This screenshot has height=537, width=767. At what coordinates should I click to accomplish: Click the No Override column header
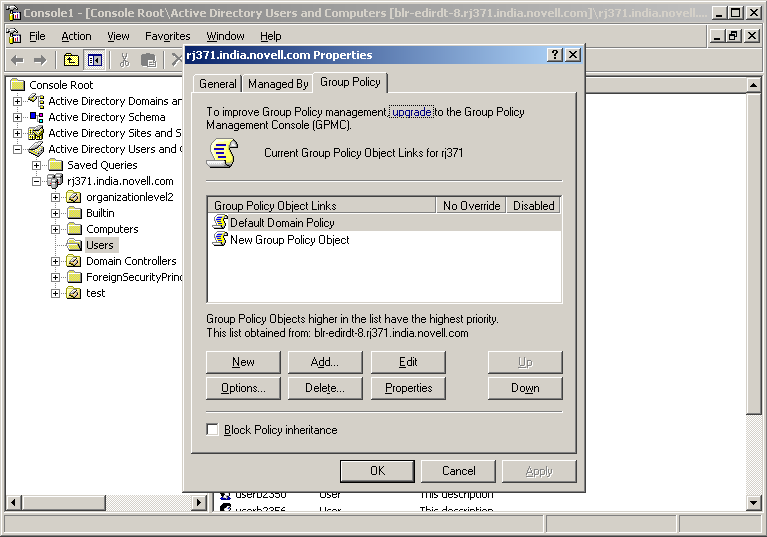pos(471,206)
